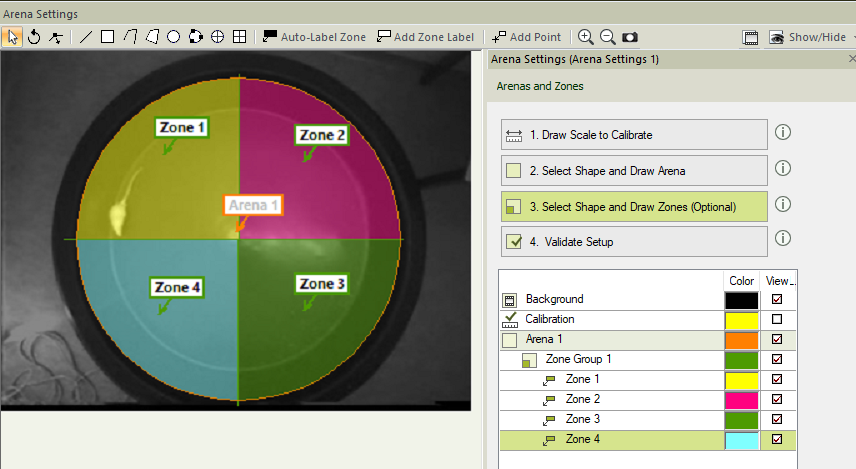
Task: Click the Zone 3 label on arena
Action: (x=322, y=284)
